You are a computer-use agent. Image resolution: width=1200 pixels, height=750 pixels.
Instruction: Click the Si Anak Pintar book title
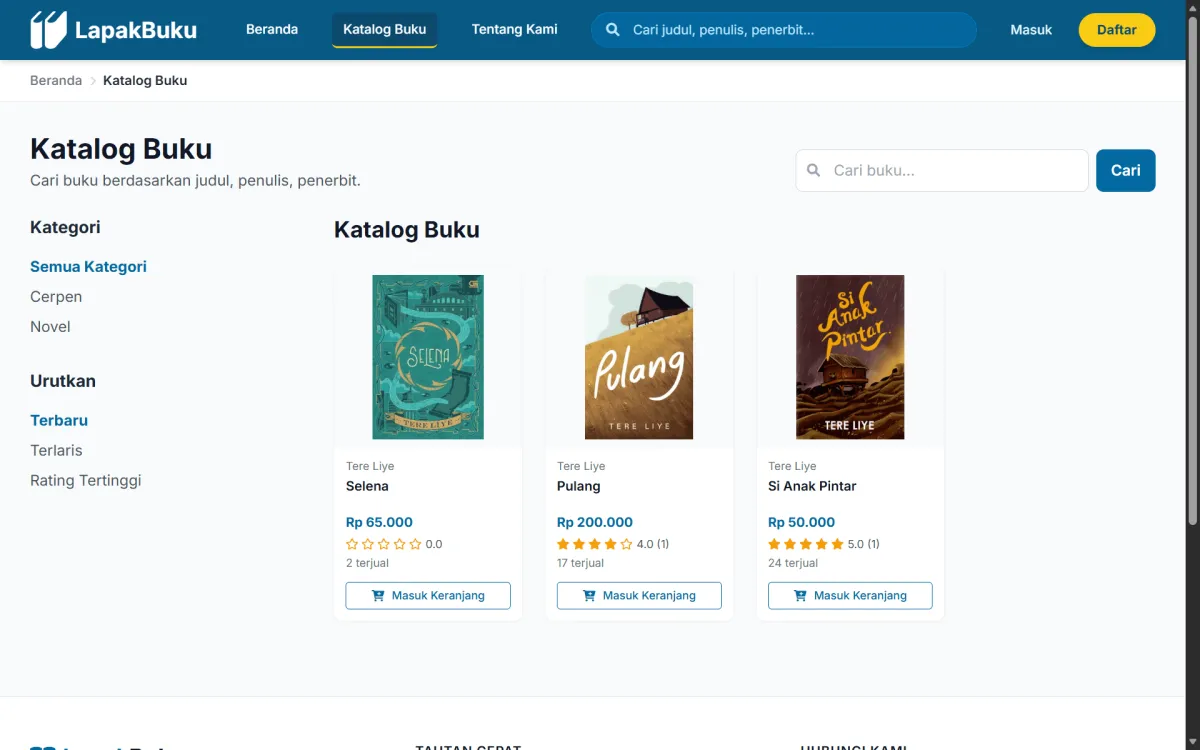812,486
